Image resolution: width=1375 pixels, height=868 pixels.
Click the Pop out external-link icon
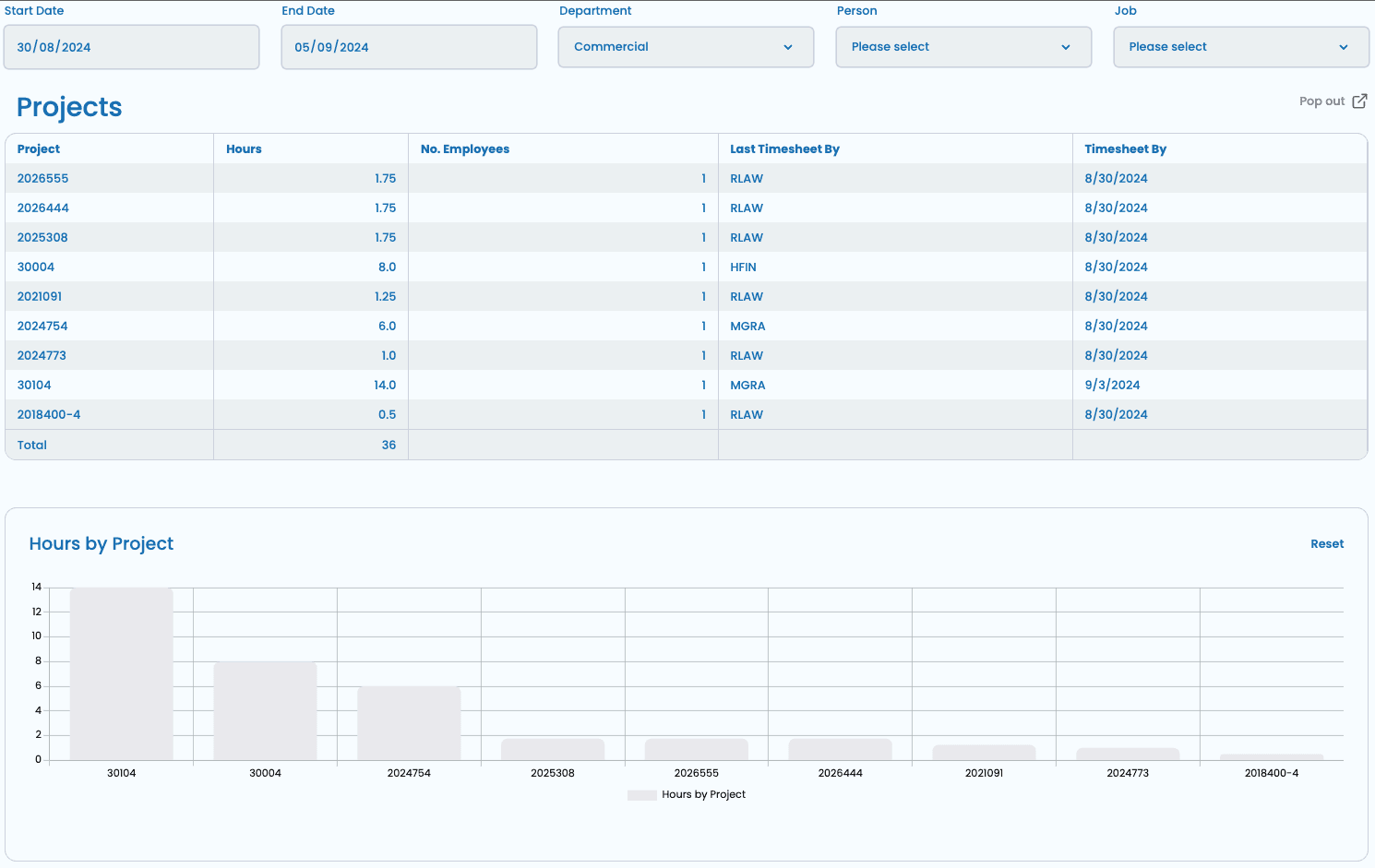click(x=1360, y=101)
